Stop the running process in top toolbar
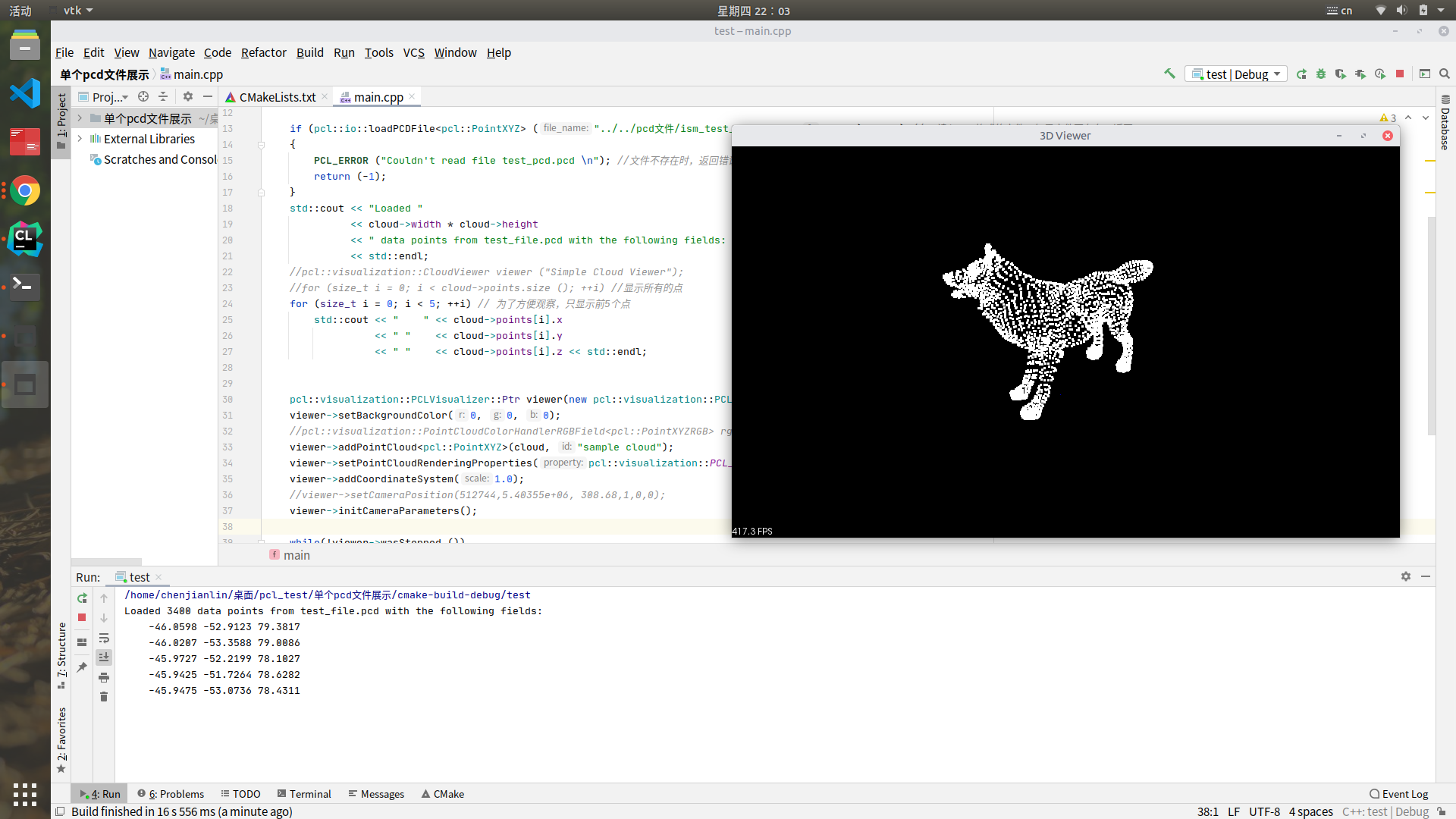The image size is (1456, 819). (1400, 74)
